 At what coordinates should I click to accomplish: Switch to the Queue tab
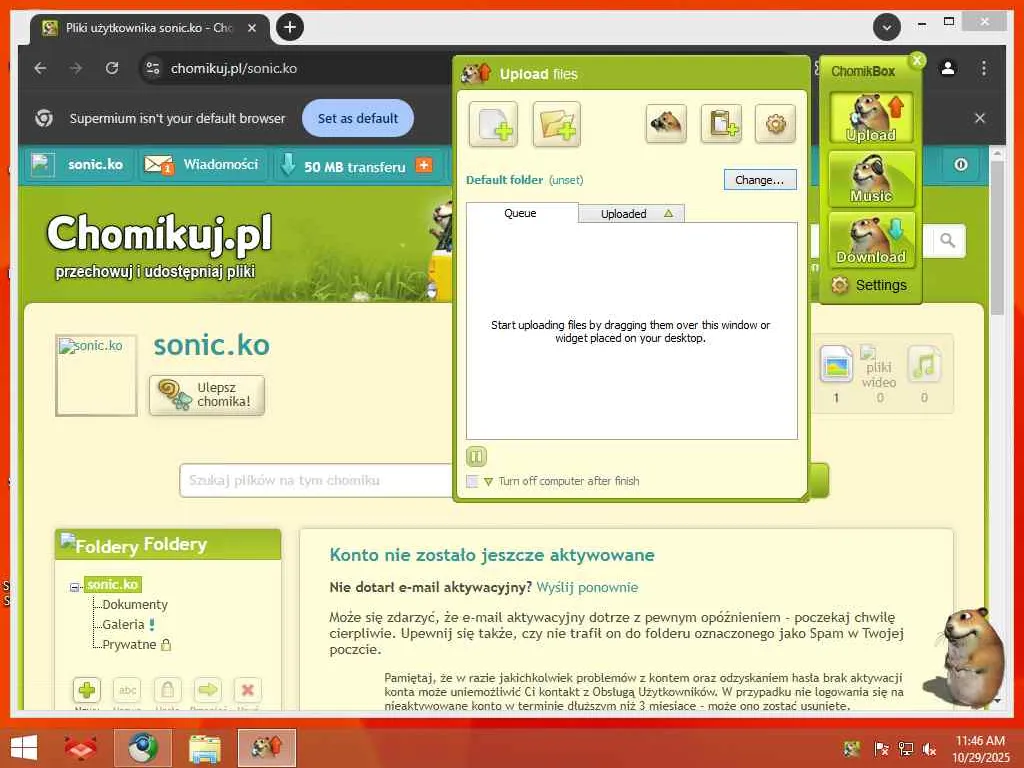pyautogui.click(x=521, y=213)
